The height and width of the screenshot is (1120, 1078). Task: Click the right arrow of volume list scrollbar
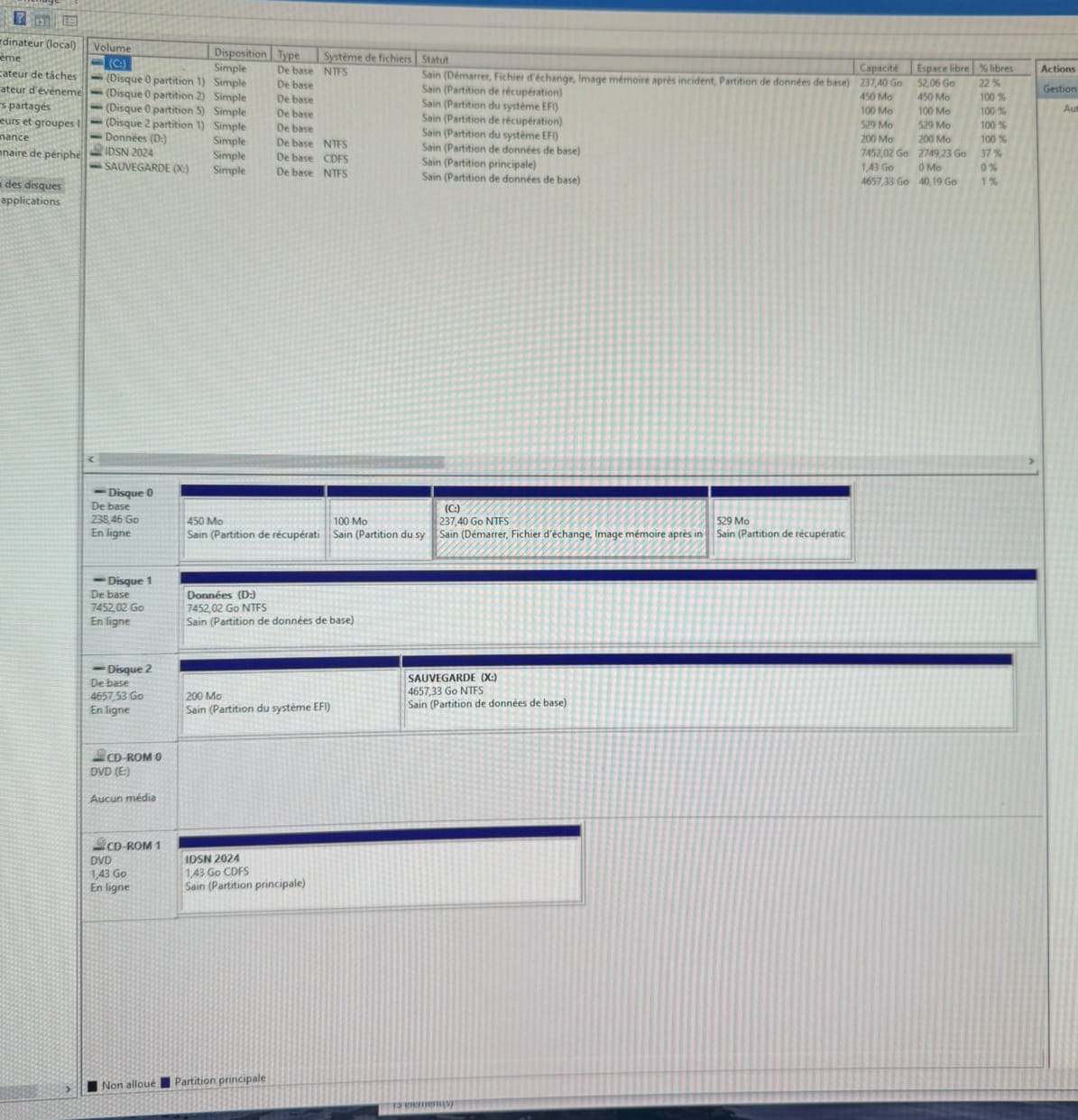click(1031, 461)
